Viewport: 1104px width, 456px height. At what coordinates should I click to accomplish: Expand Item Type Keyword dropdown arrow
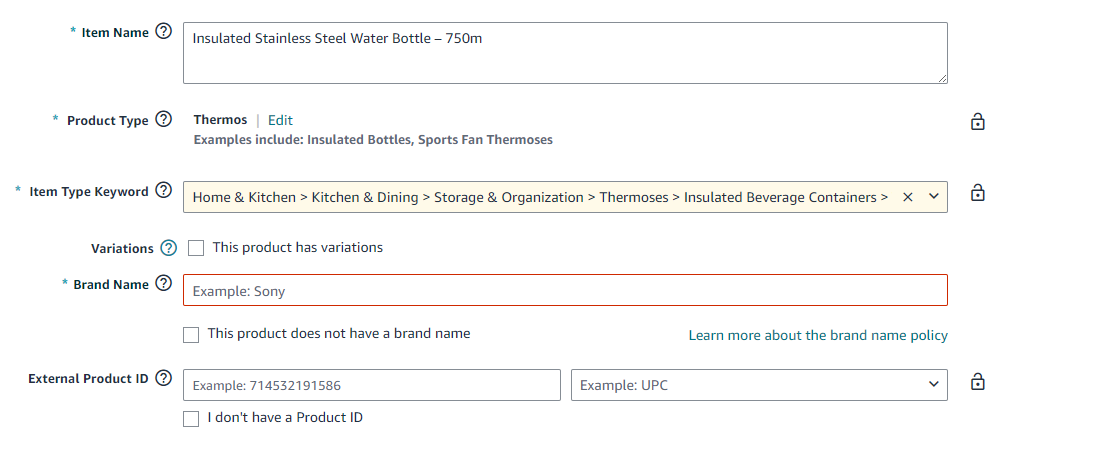(934, 197)
